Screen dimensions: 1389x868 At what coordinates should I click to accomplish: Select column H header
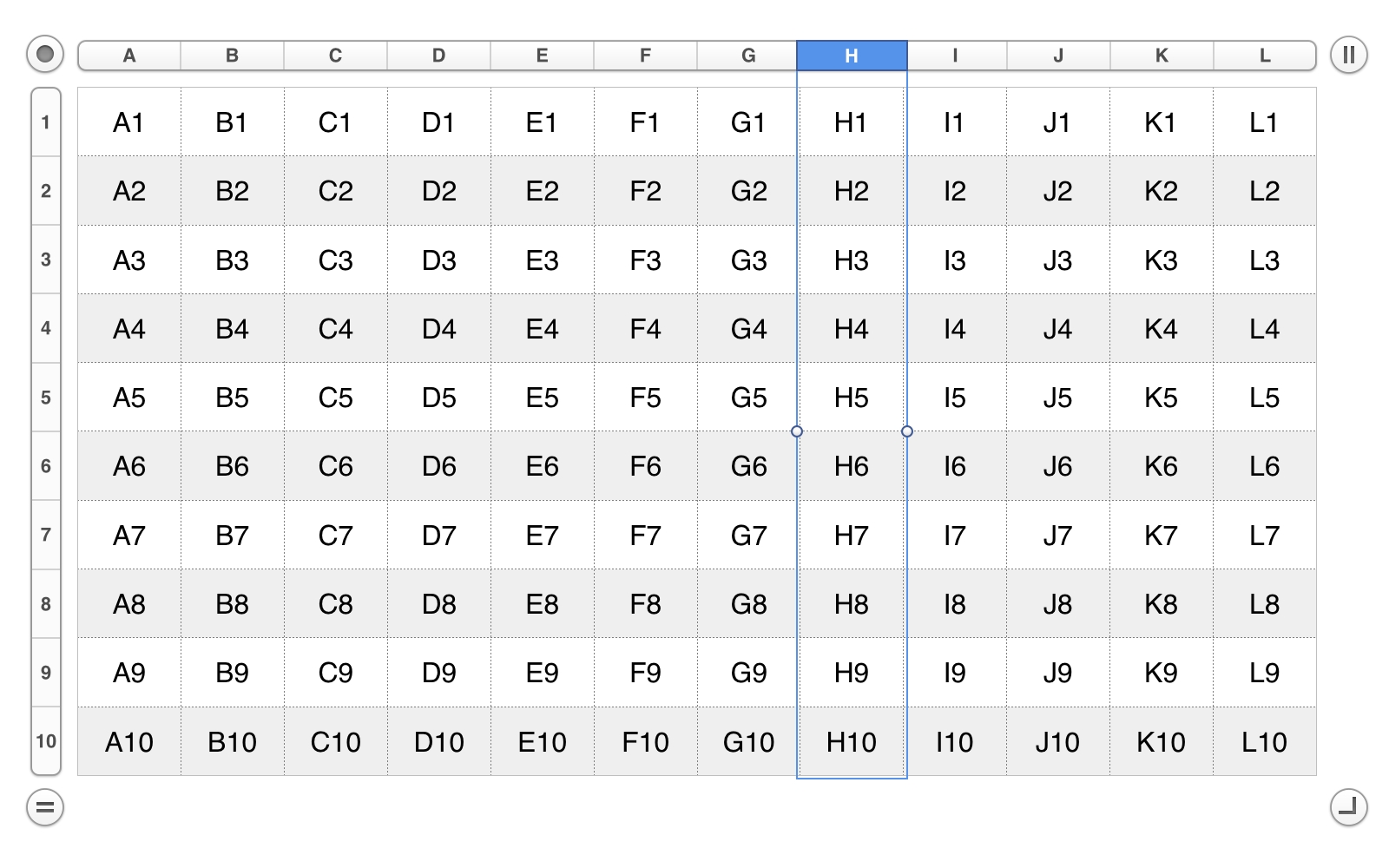pos(851,55)
